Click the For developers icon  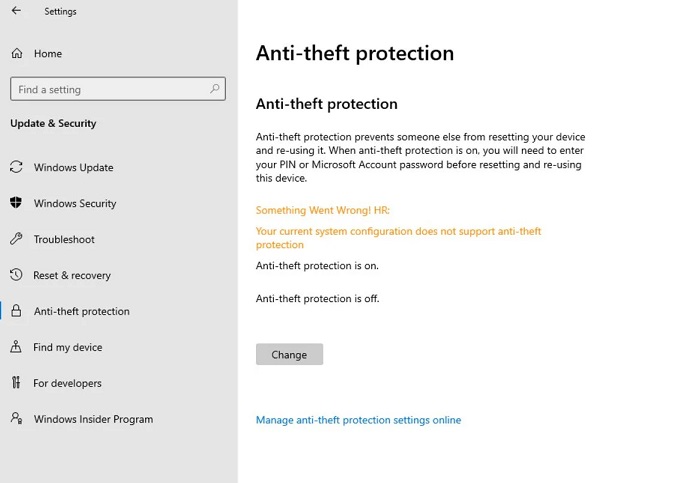pos(16,383)
